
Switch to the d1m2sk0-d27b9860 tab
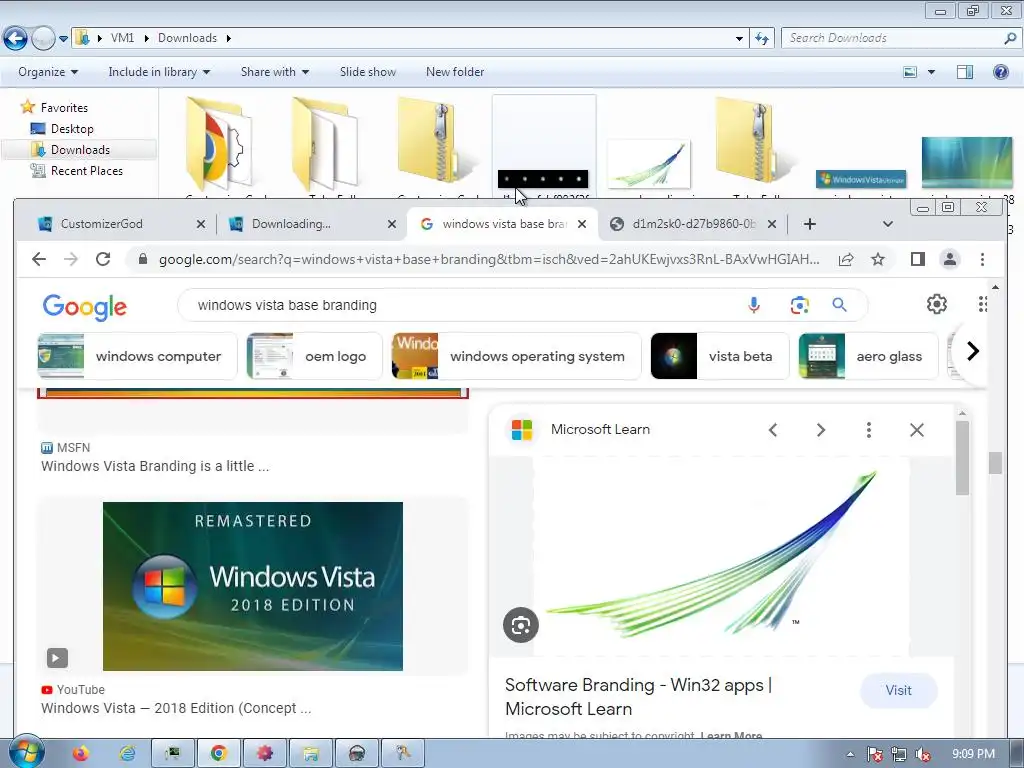click(694, 224)
